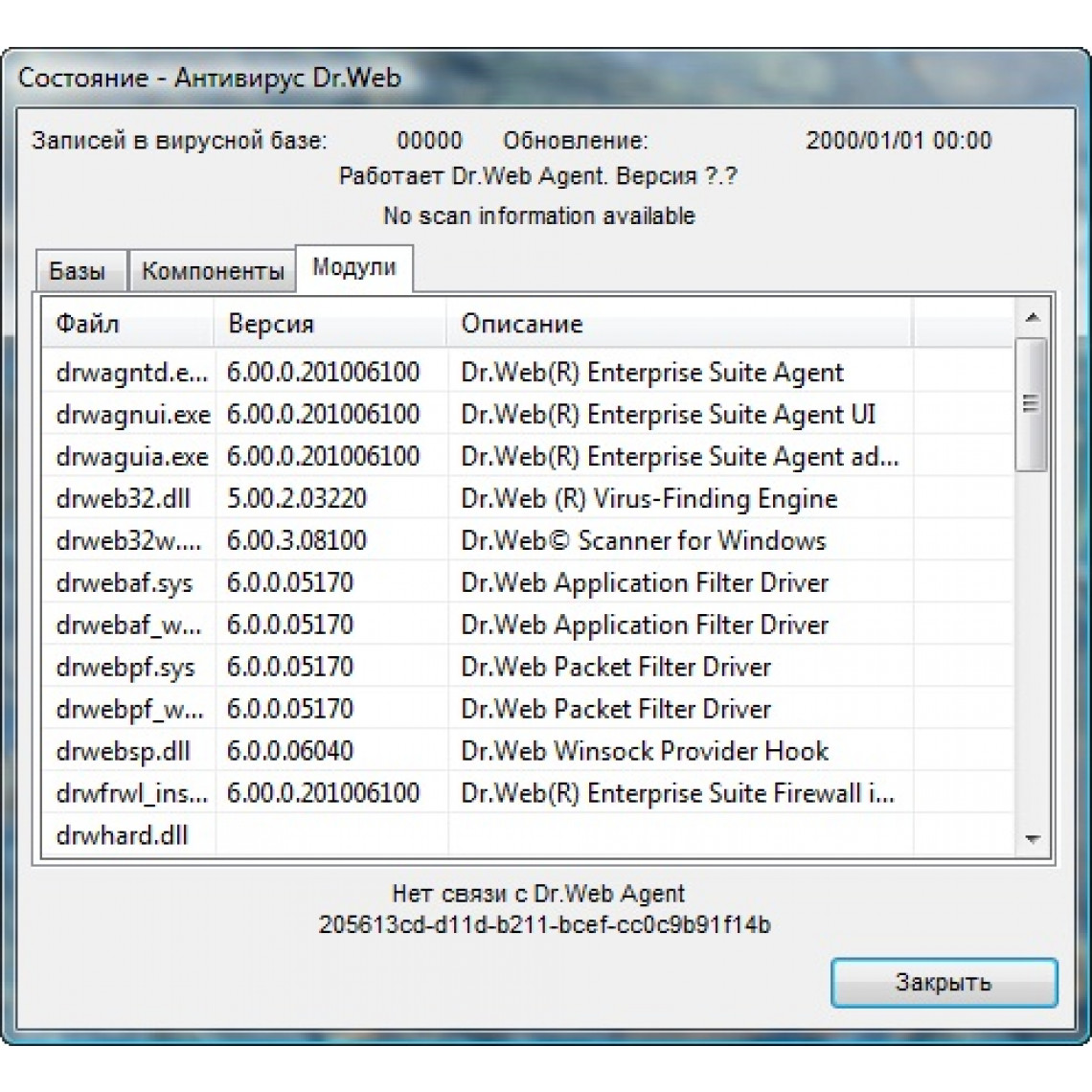
Task: Click version 6.00.3.08100 cell
Action: (x=297, y=540)
